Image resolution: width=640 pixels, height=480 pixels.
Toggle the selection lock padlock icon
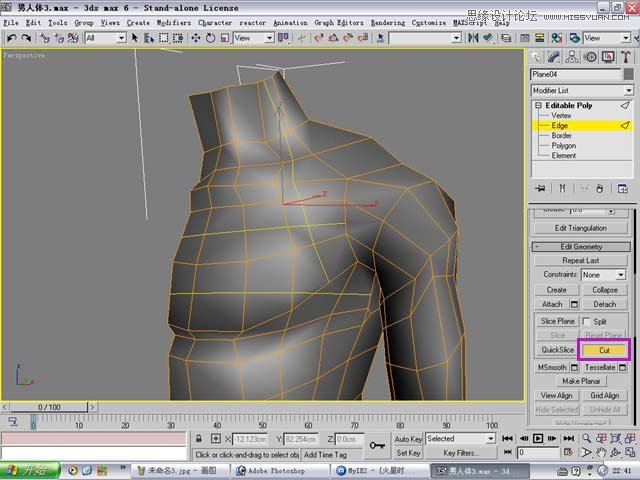[200, 439]
